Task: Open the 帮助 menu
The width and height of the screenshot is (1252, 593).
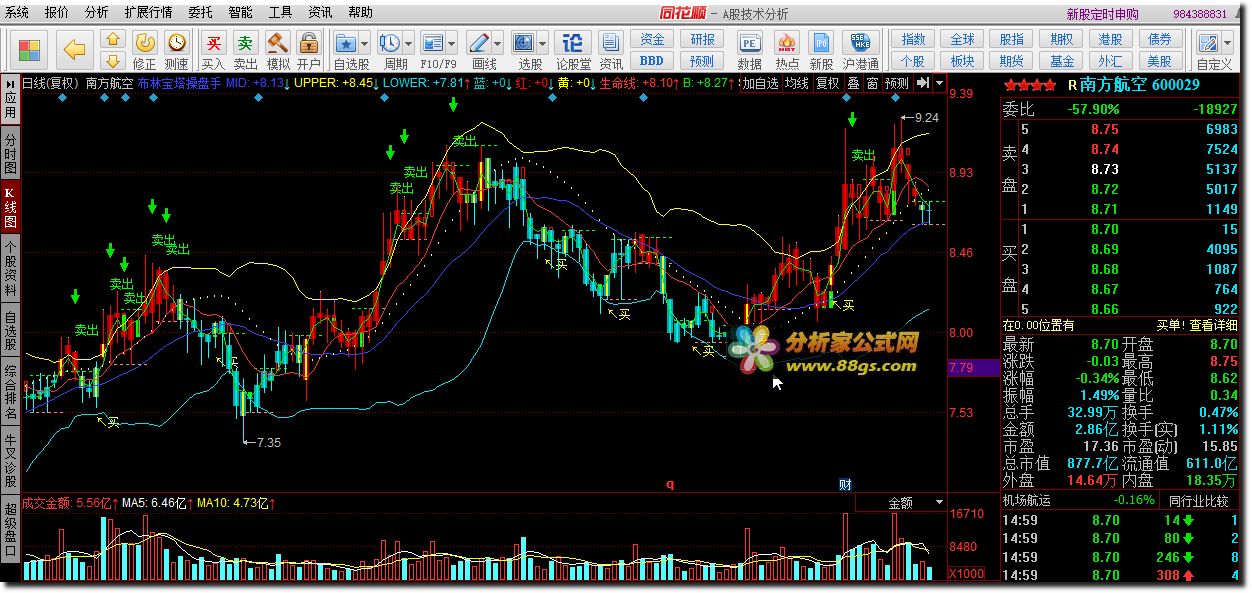Action: (x=360, y=12)
